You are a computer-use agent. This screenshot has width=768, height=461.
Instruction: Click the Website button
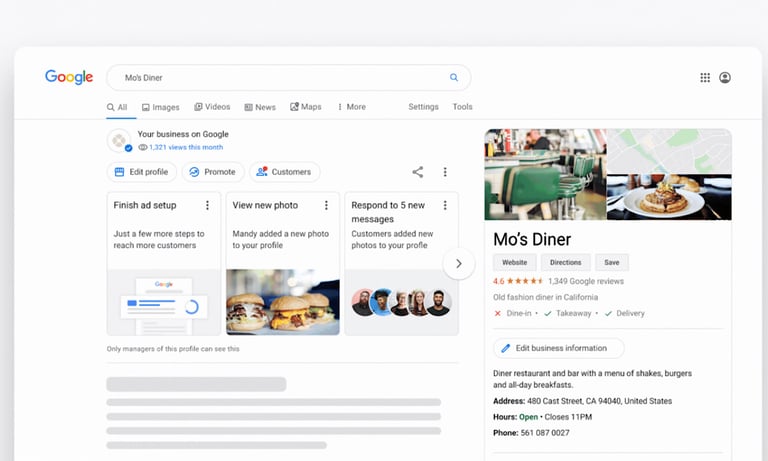point(515,263)
